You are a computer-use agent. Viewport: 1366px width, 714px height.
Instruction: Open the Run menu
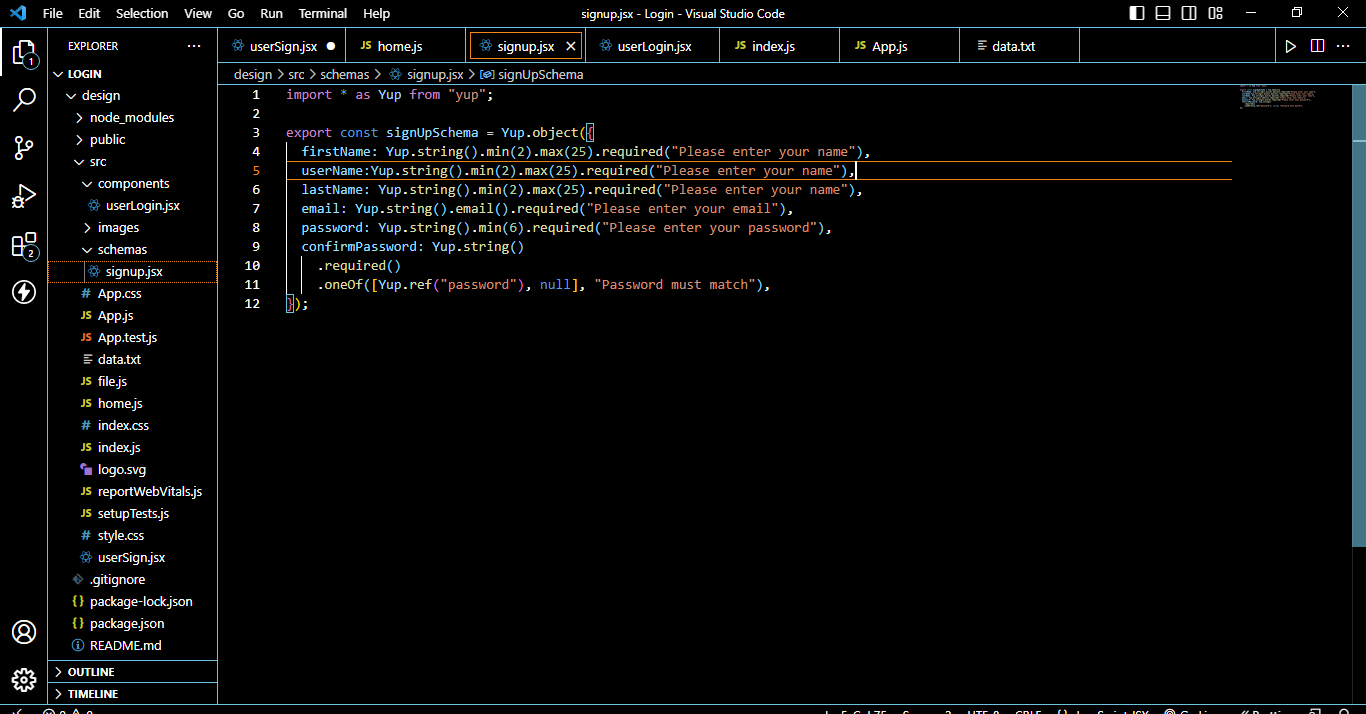pyautogui.click(x=271, y=14)
